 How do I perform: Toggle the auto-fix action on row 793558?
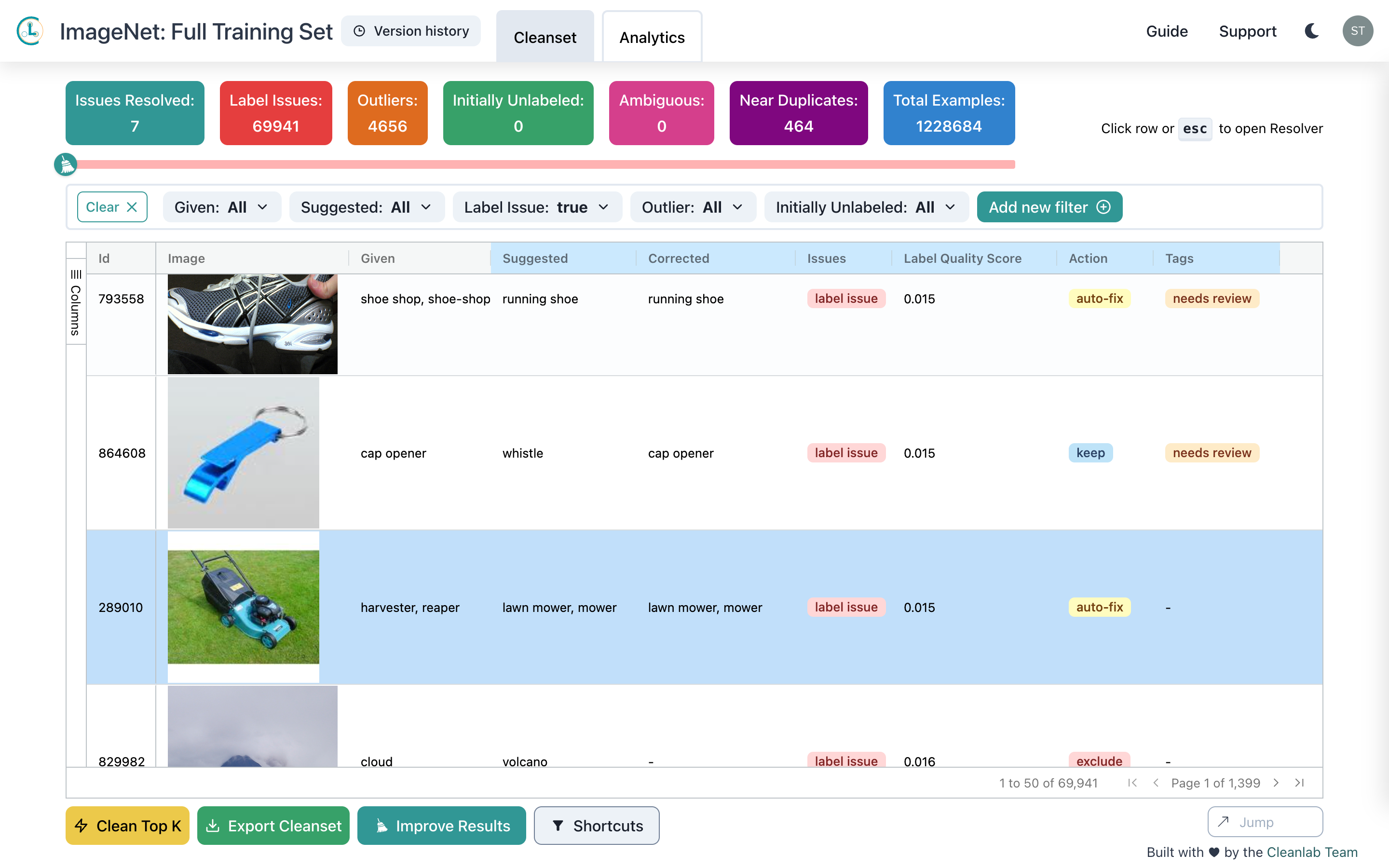[x=1099, y=298]
